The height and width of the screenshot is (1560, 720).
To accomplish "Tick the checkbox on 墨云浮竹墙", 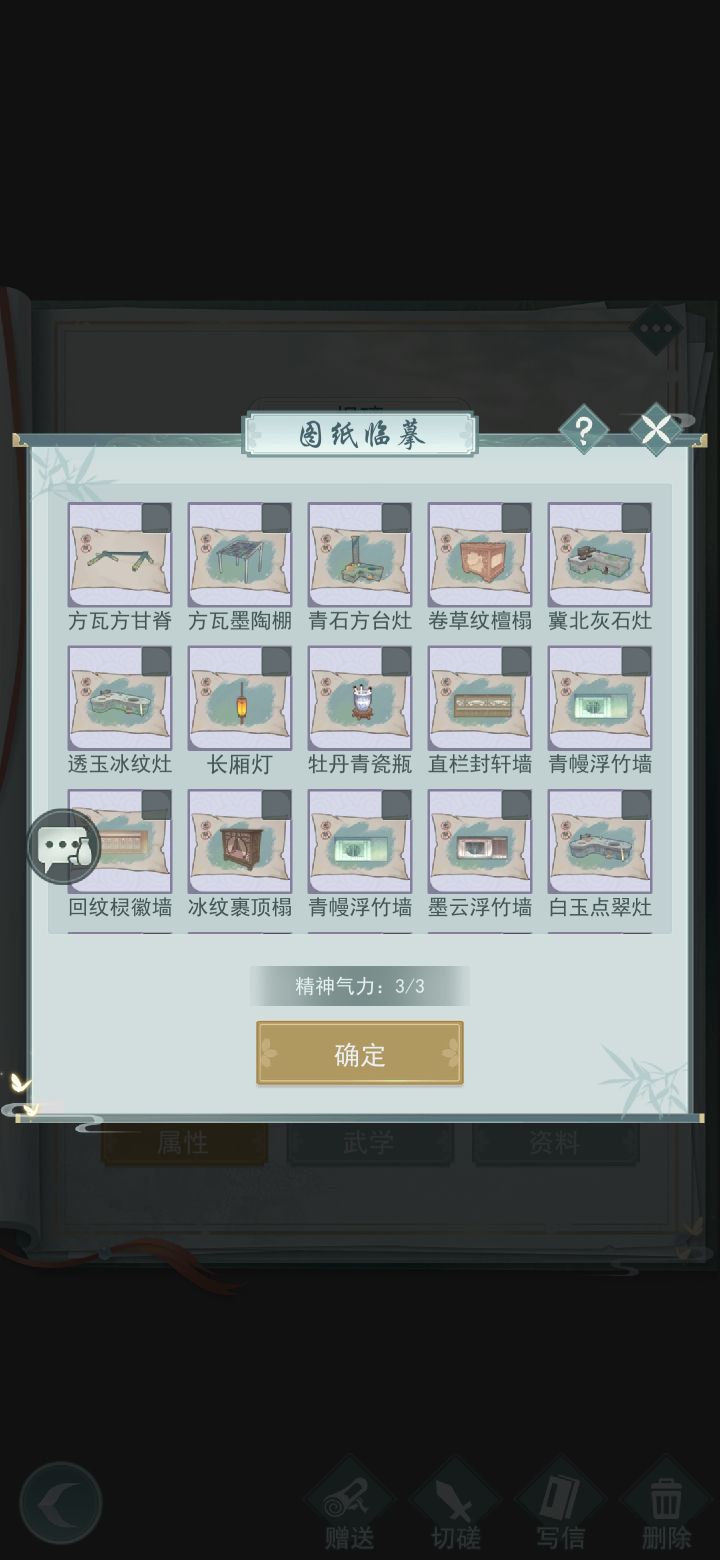I will 516,805.
